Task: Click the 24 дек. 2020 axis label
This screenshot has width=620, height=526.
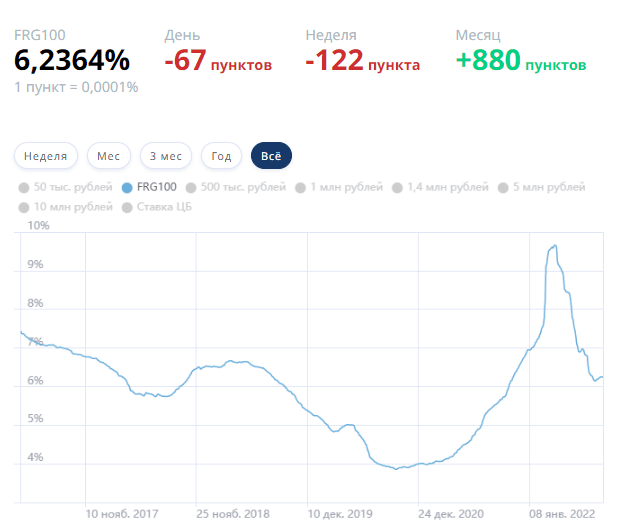Action: (x=451, y=514)
